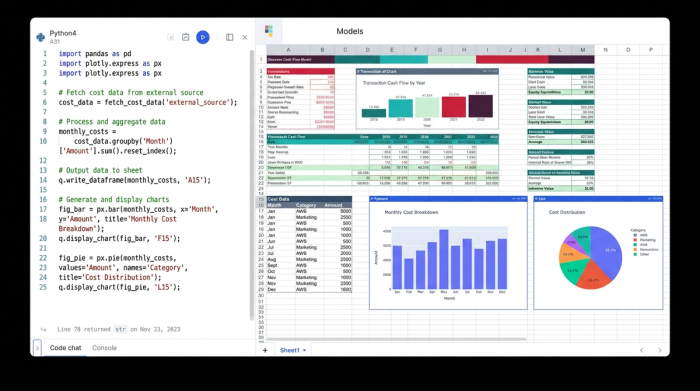The width and height of the screenshot is (700, 391).
Task: Click the Python logo icon beside Python4
Action: point(41,37)
